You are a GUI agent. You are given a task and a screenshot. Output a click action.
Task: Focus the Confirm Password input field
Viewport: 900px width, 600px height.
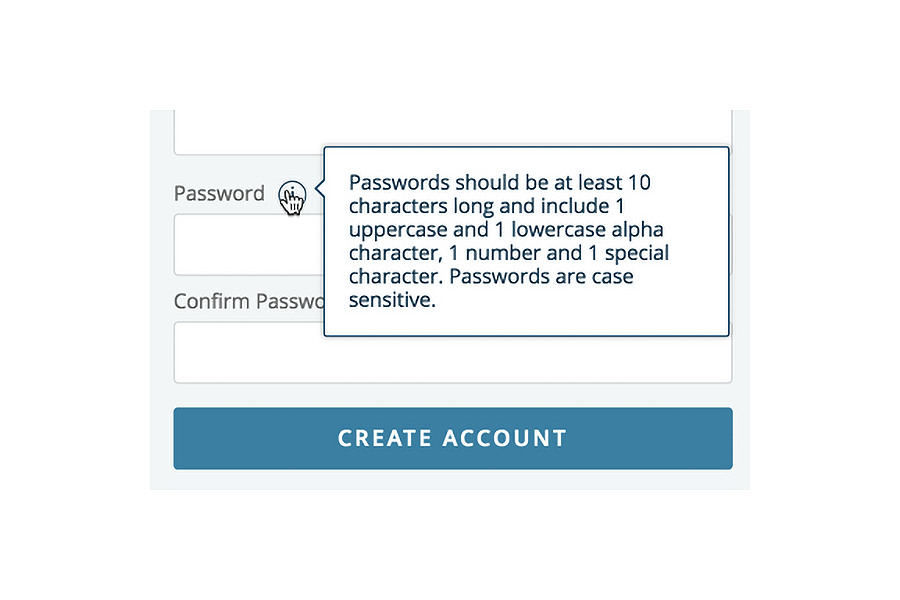coord(453,353)
